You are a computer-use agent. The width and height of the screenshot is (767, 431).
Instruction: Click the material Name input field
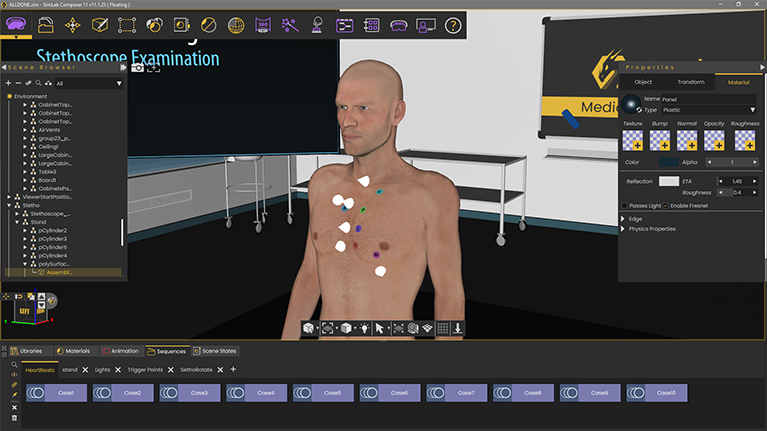point(709,99)
